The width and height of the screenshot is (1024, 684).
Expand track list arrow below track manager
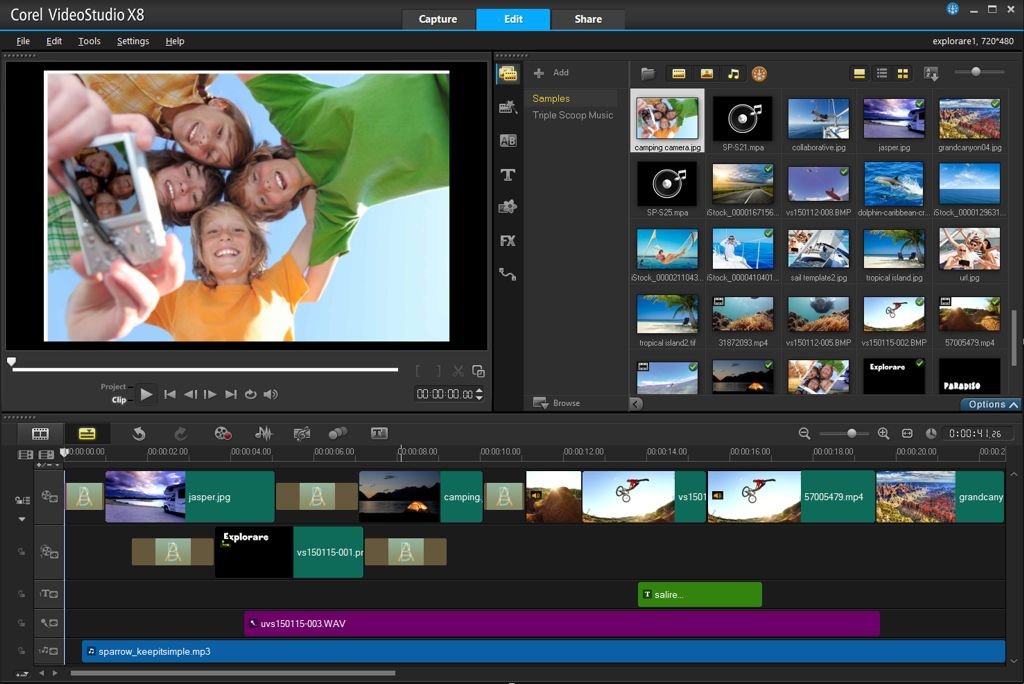pyautogui.click(x=21, y=520)
